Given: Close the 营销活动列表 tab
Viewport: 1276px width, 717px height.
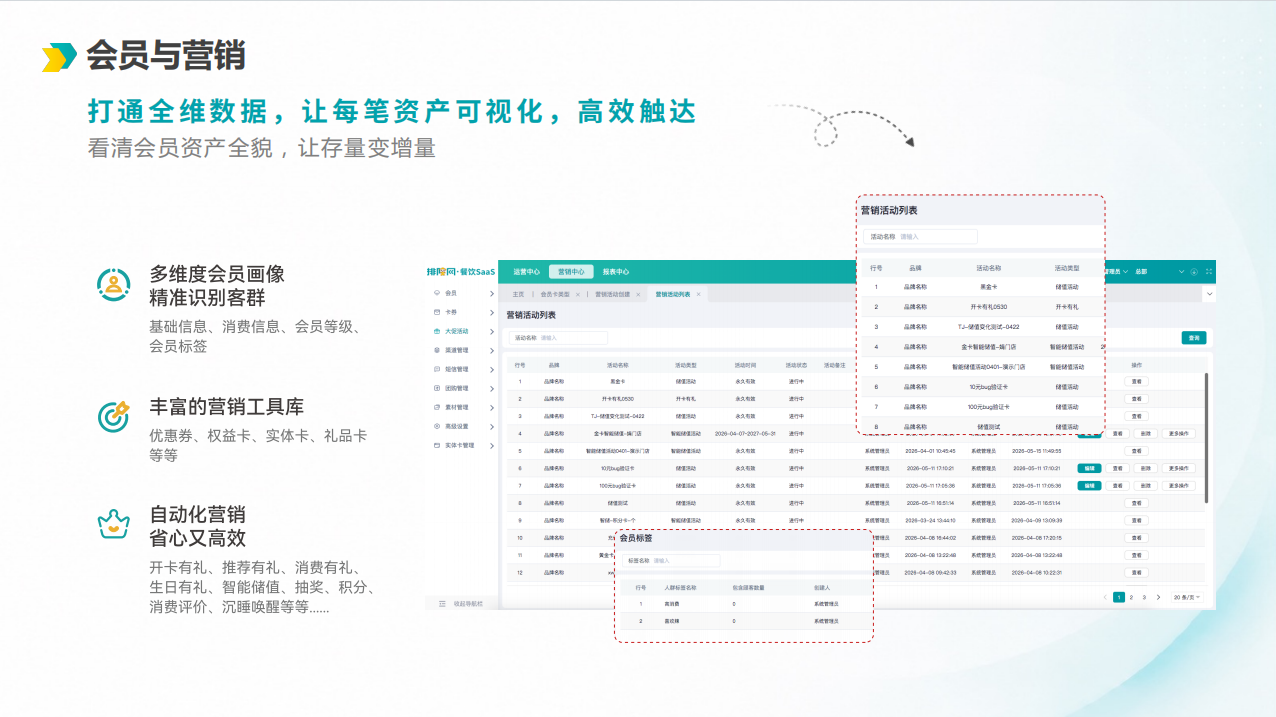Looking at the screenshot, I should tap(699, 295).
